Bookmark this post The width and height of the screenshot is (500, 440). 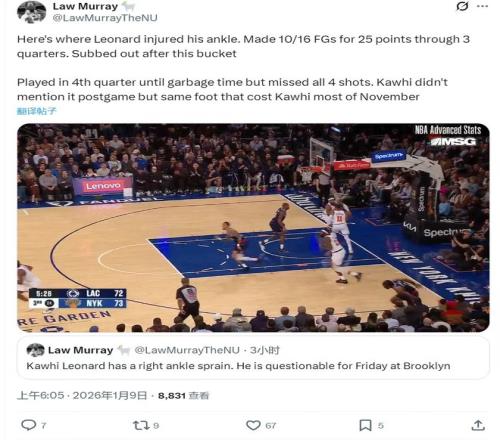[365, 425]
